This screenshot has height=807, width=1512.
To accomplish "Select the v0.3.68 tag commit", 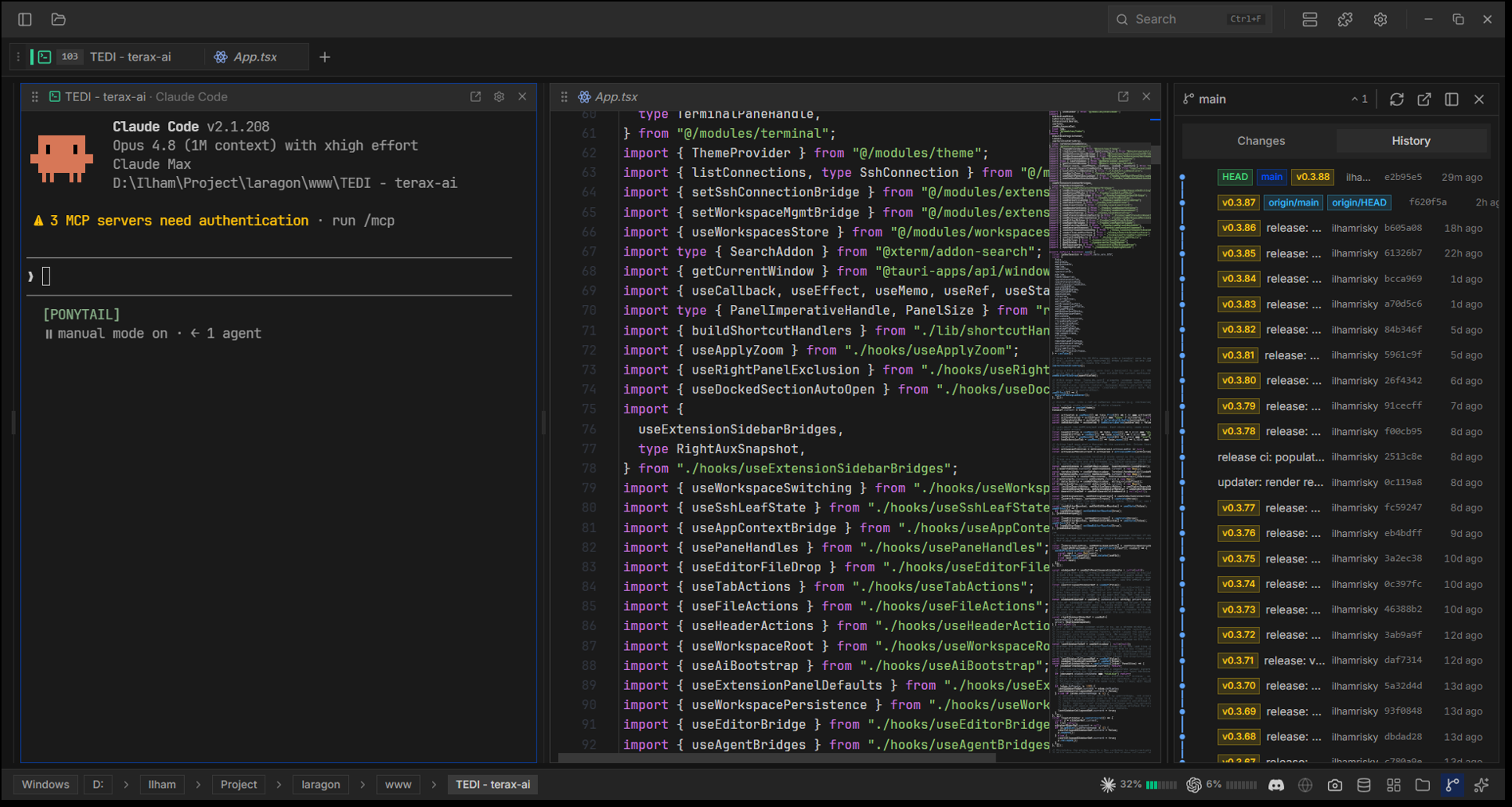I will tap(1335, 737).
